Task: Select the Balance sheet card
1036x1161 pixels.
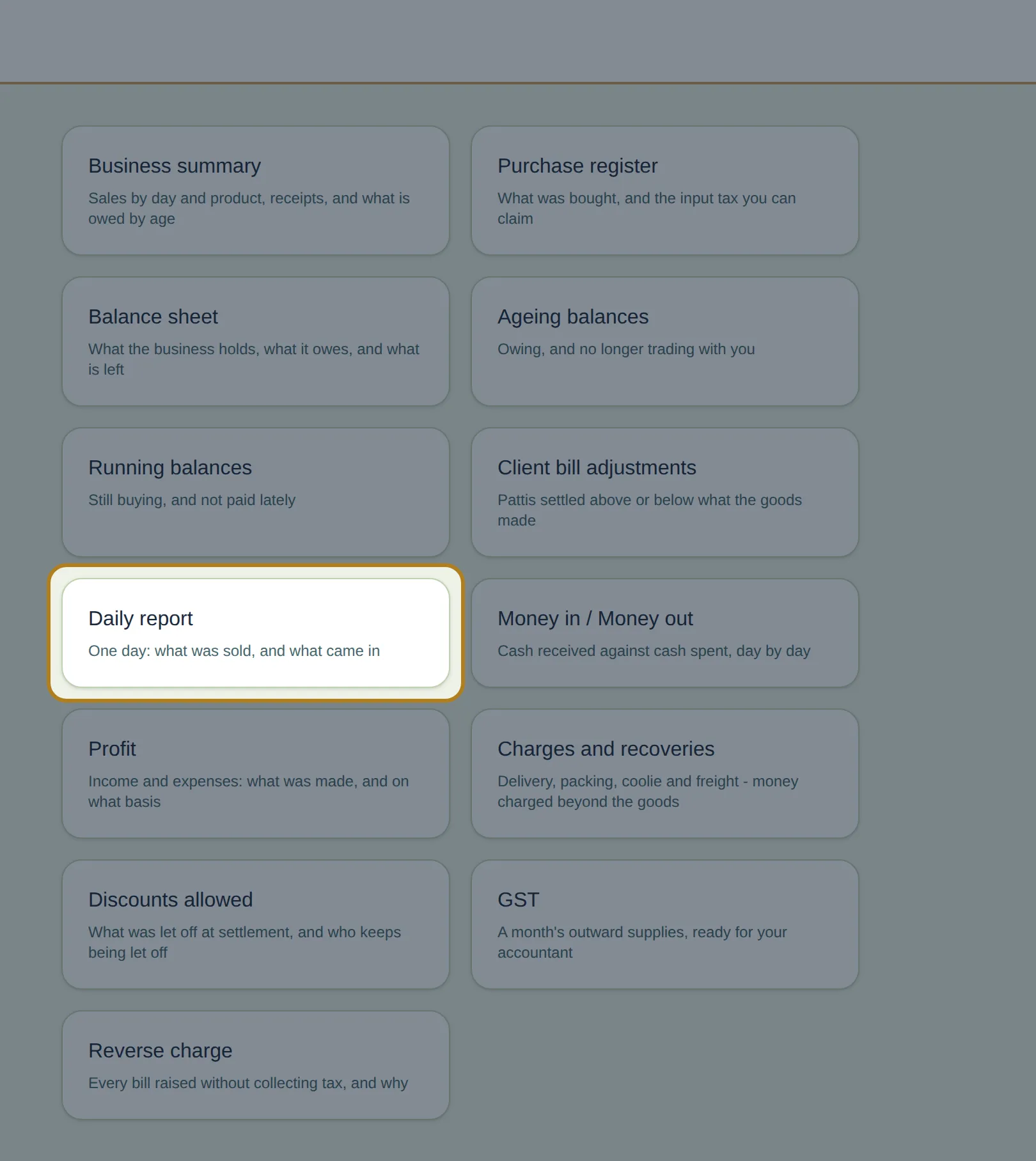Action: 256,341
